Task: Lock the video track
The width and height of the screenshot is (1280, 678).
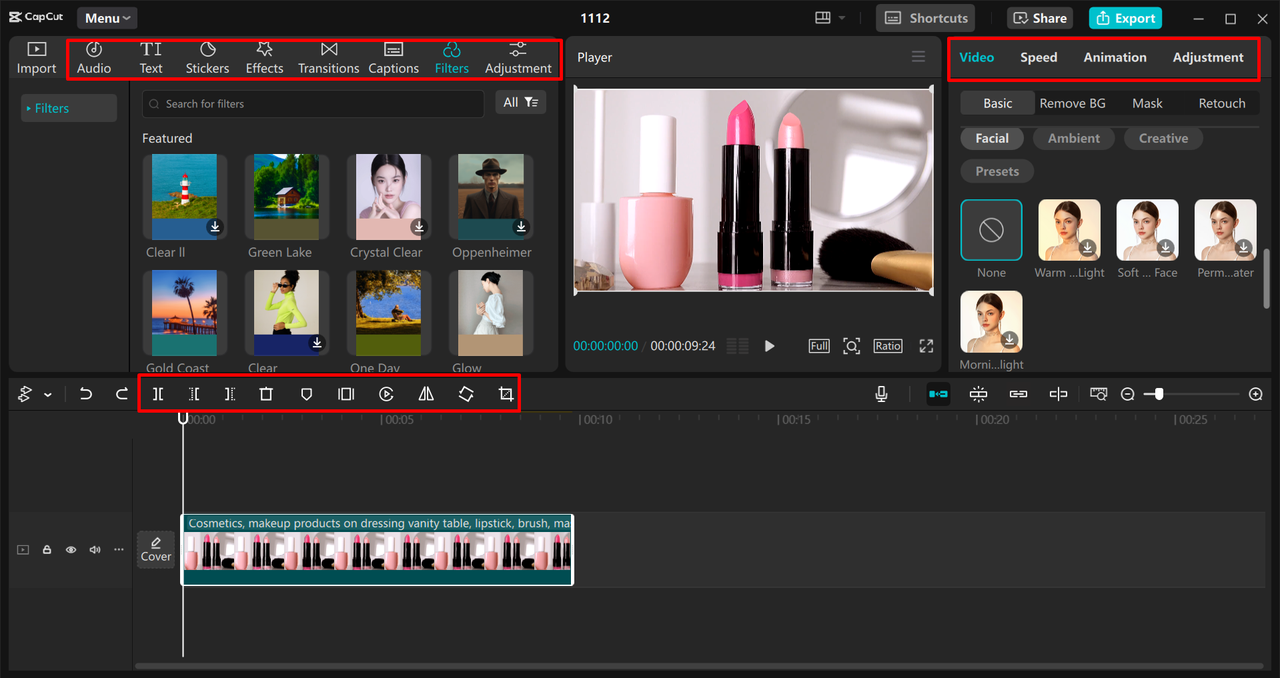Action: coord(46,550)
